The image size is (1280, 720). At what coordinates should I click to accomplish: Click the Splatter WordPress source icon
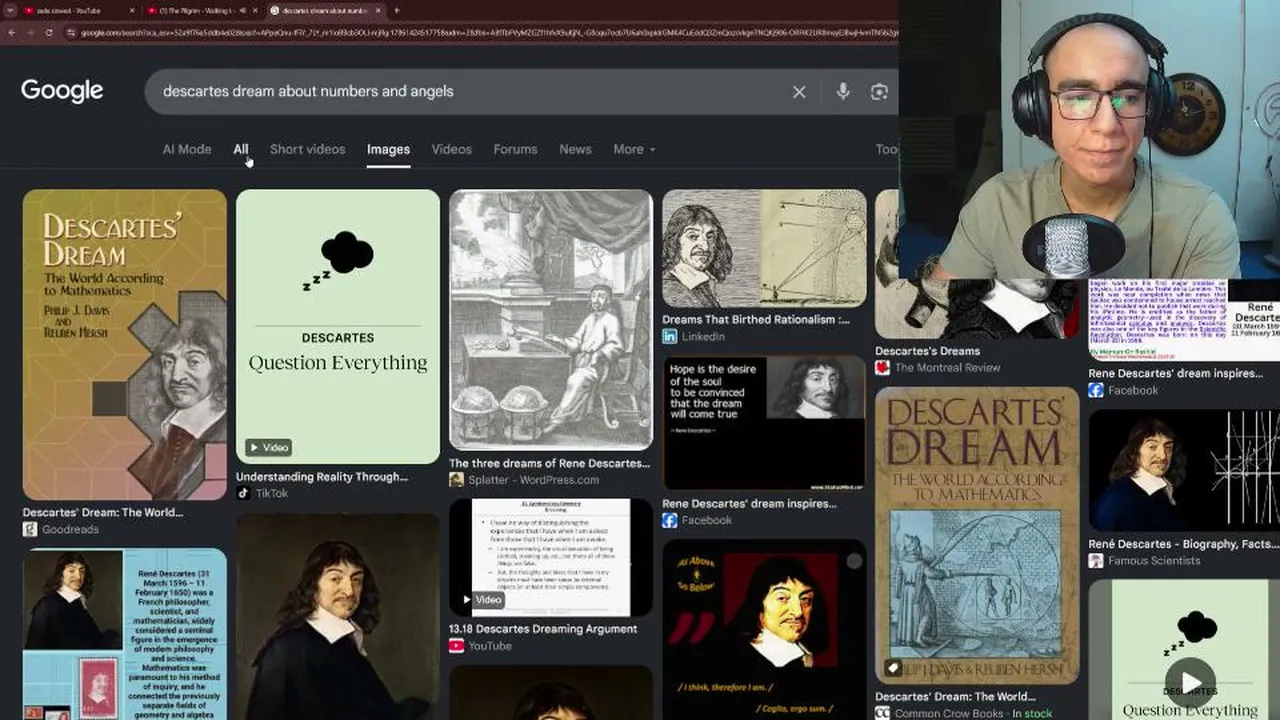456,480
